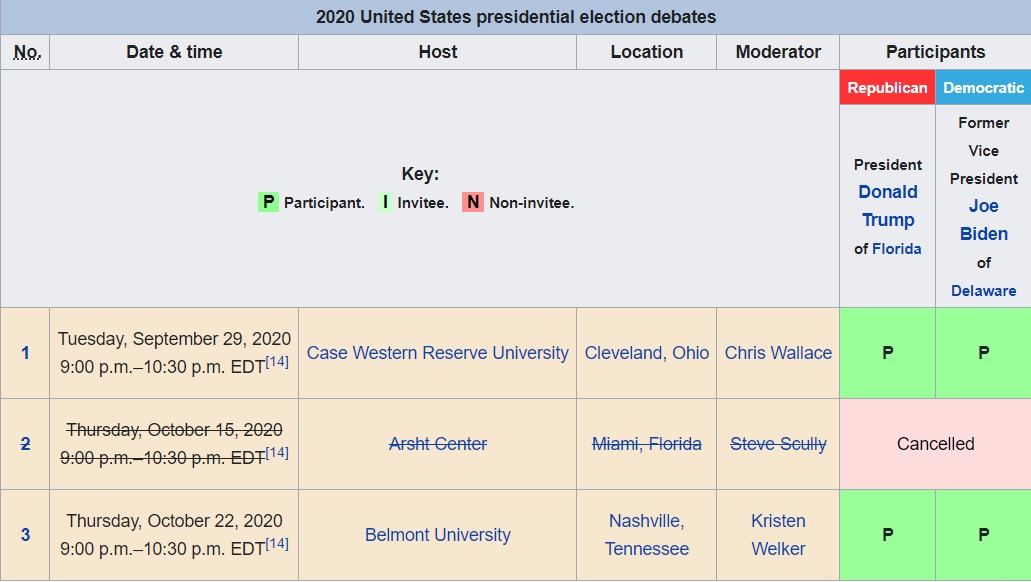Open the Joe Biden link
The height and width of the screenshot is (582, 1031).
tap(984, 220)
